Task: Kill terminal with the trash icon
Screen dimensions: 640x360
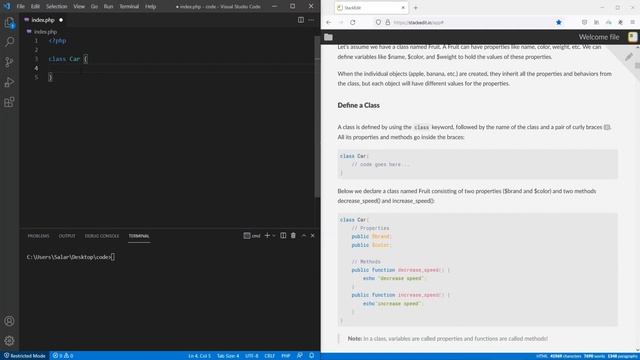Action: (293, 236)
